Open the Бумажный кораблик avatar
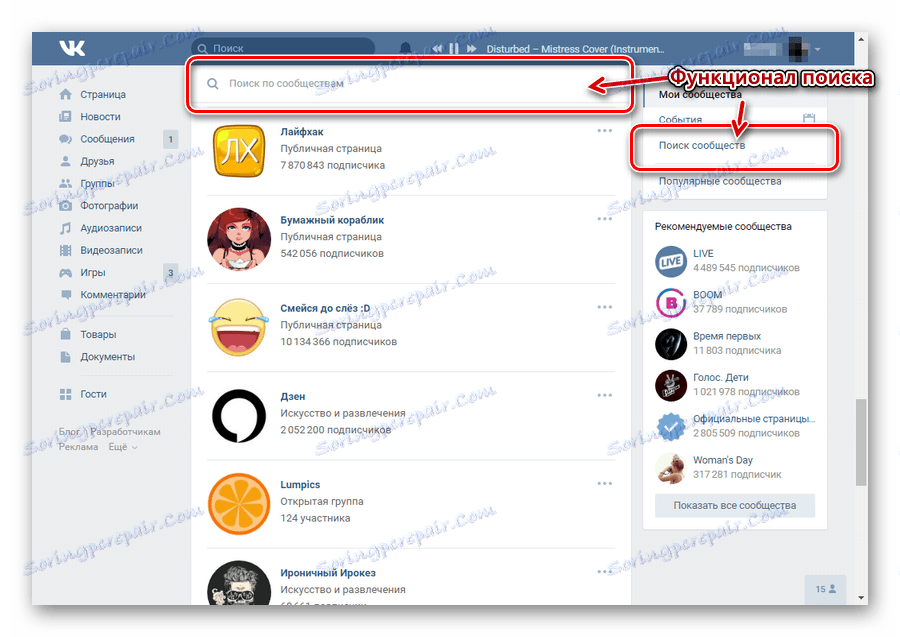 (x=239, y=239)
